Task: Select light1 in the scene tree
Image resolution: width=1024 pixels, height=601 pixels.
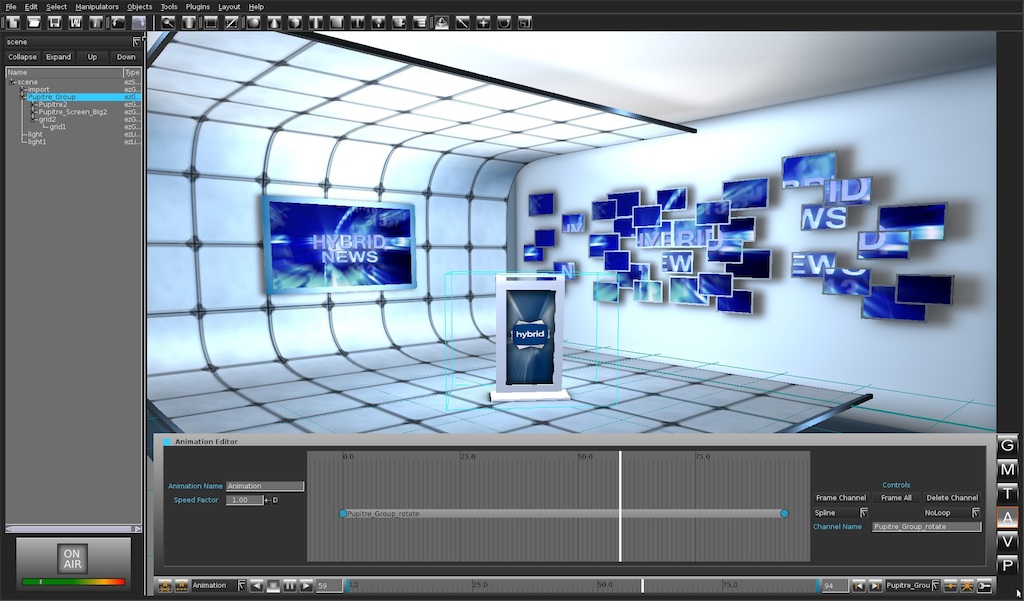Action: pos(37,142)
